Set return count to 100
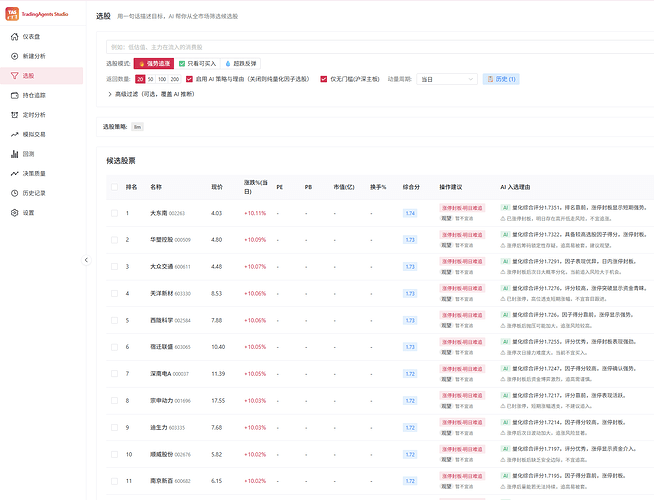Image resolution: width=654 pixels, height=500 pixels. (162, 79)
